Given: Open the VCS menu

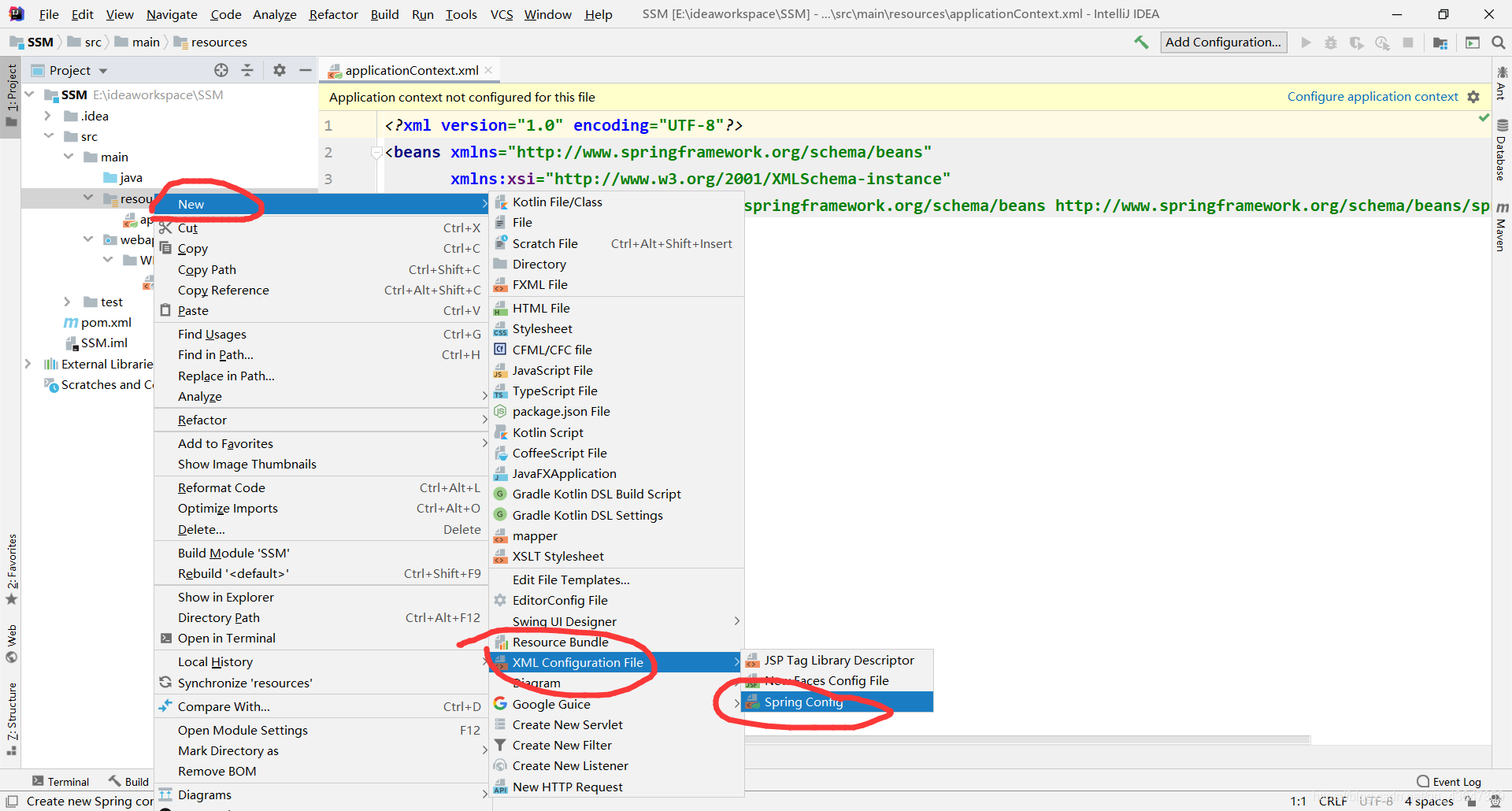Looking at the screenshot, I should tap(502, 14).
